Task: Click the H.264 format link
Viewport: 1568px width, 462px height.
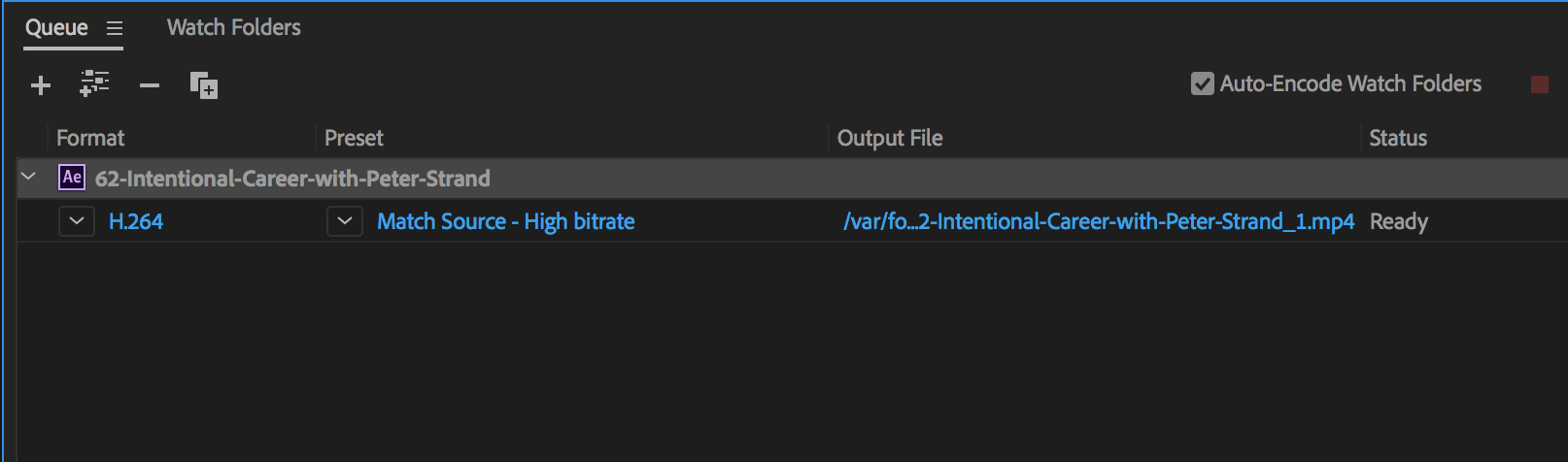Action: pos(136,221)
